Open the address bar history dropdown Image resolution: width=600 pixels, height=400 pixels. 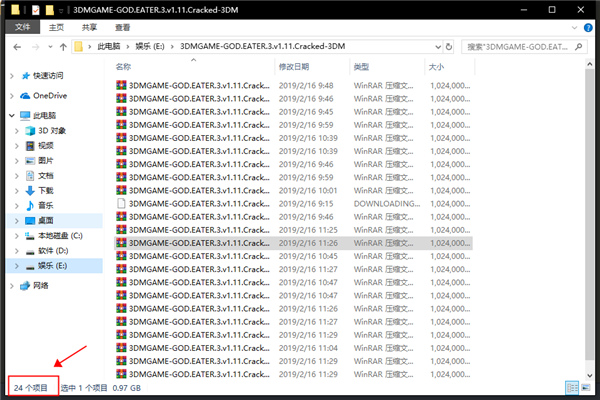coord(438,47)
